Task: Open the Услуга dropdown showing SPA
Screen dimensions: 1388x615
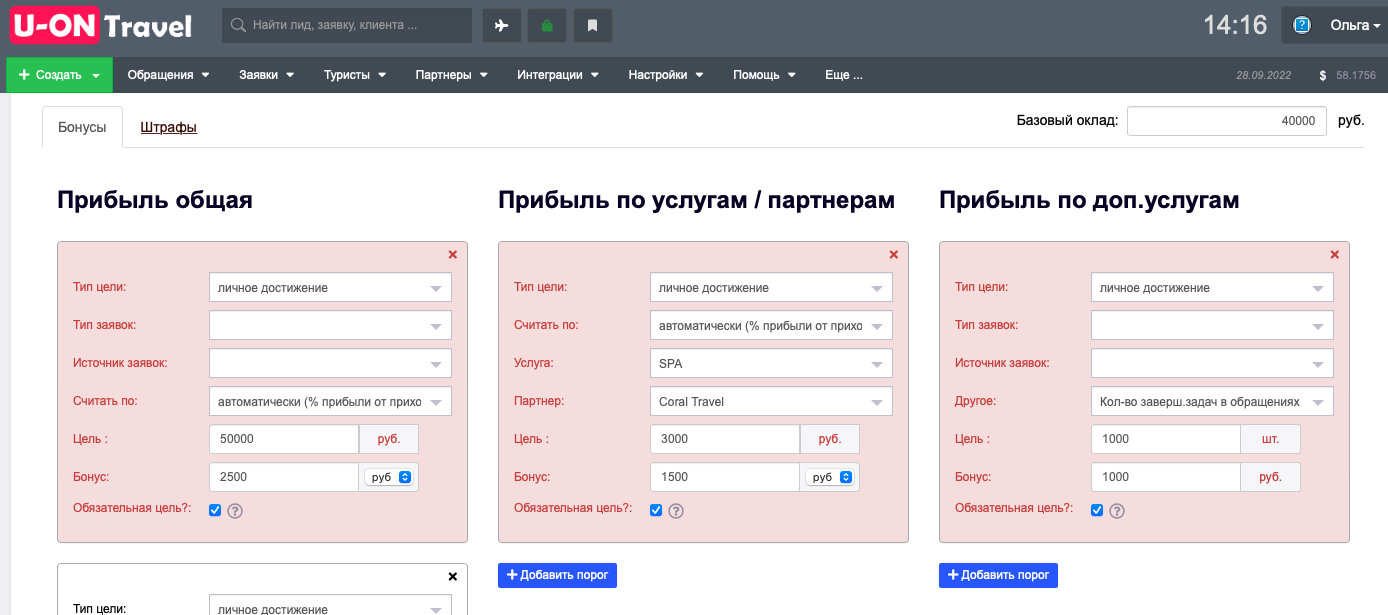Action: click(x=771, y=363)
